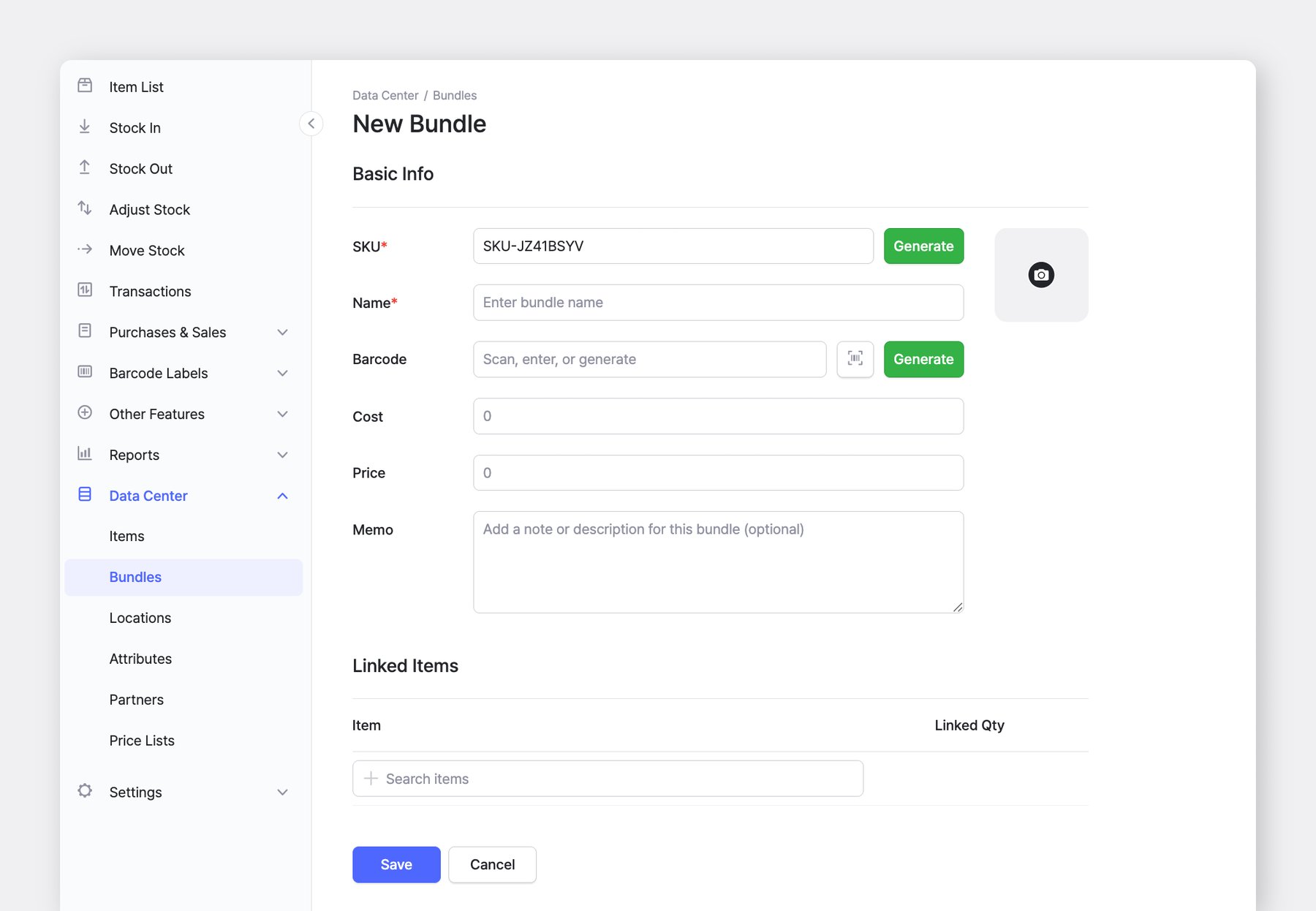Collapse the Data Center section

(282, 496)
